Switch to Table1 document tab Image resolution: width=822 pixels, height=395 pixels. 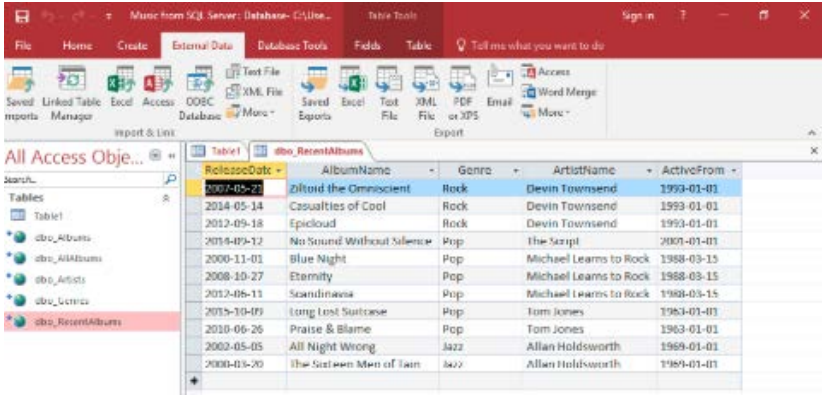click(217, 151)
